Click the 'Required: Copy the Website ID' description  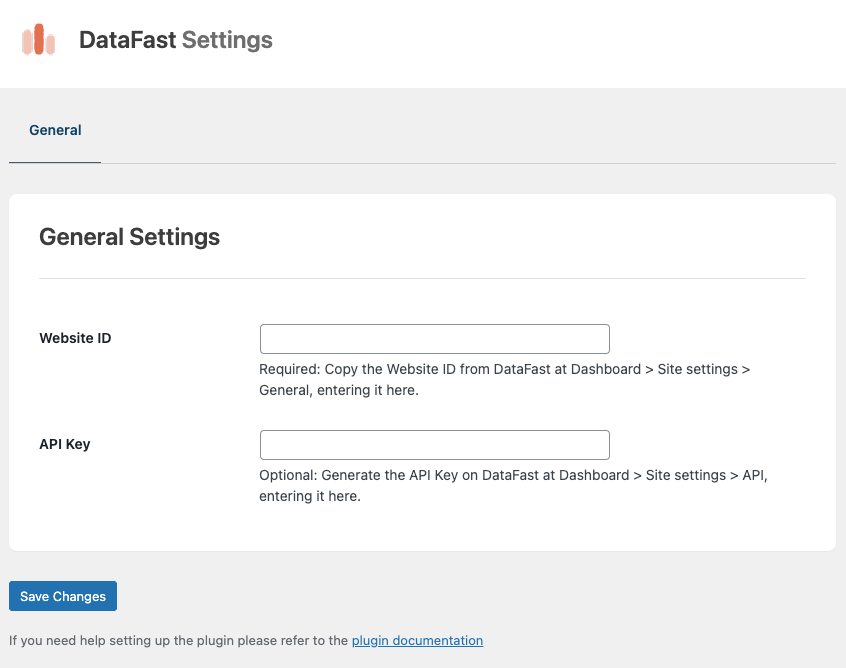[504, 379]
